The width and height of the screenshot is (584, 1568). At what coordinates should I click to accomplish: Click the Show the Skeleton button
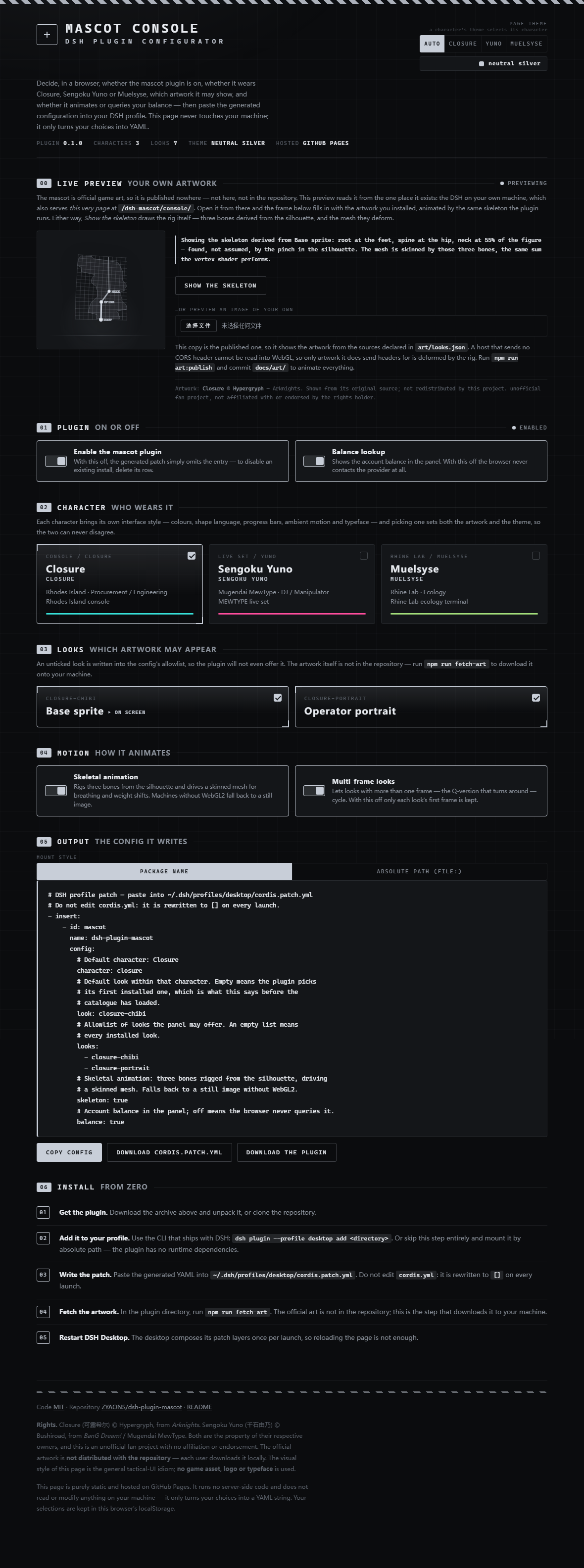tap(220, 285)
